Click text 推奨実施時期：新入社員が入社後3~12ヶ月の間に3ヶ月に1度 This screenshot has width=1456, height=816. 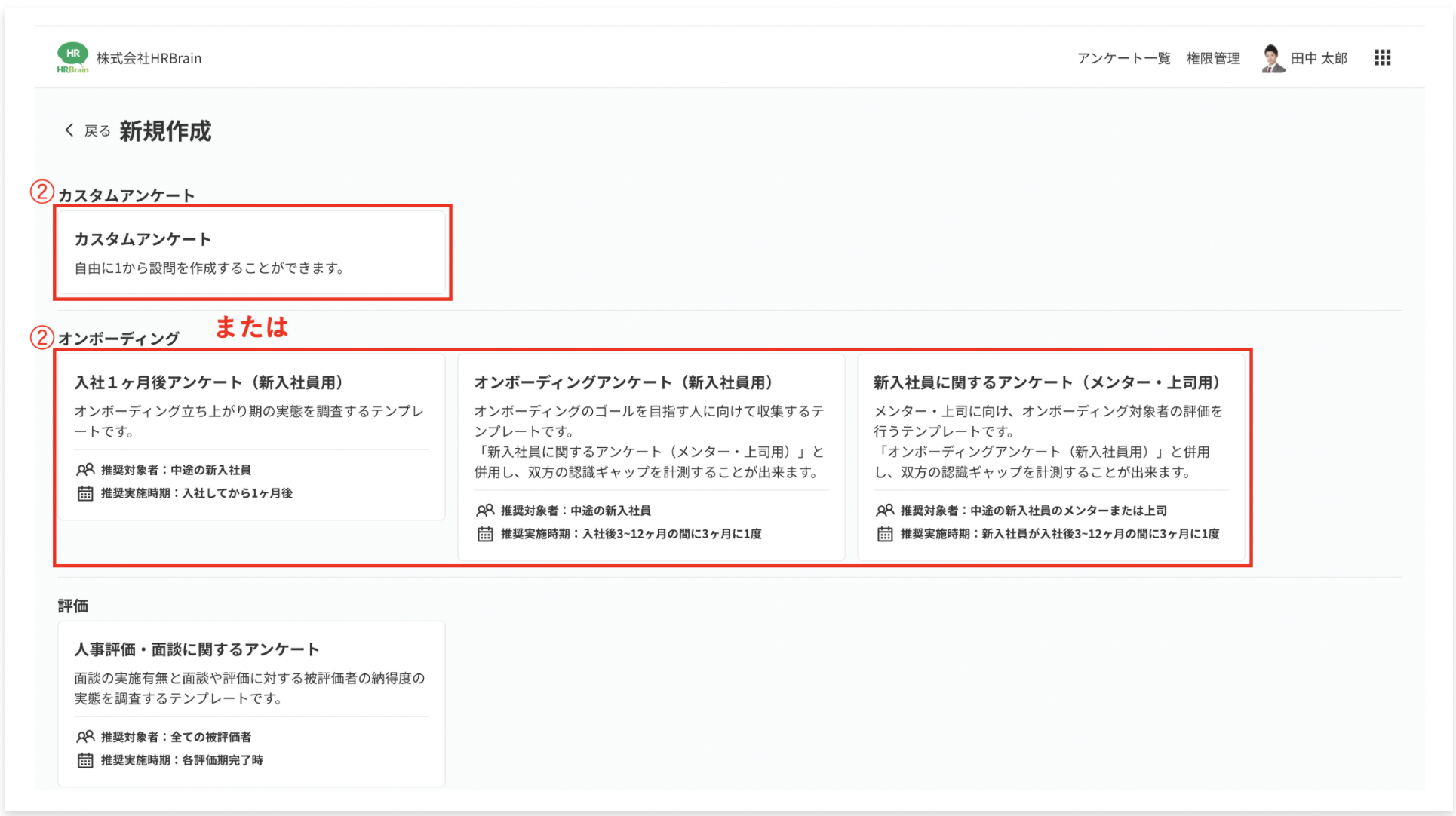click(x=1060, y=534)
